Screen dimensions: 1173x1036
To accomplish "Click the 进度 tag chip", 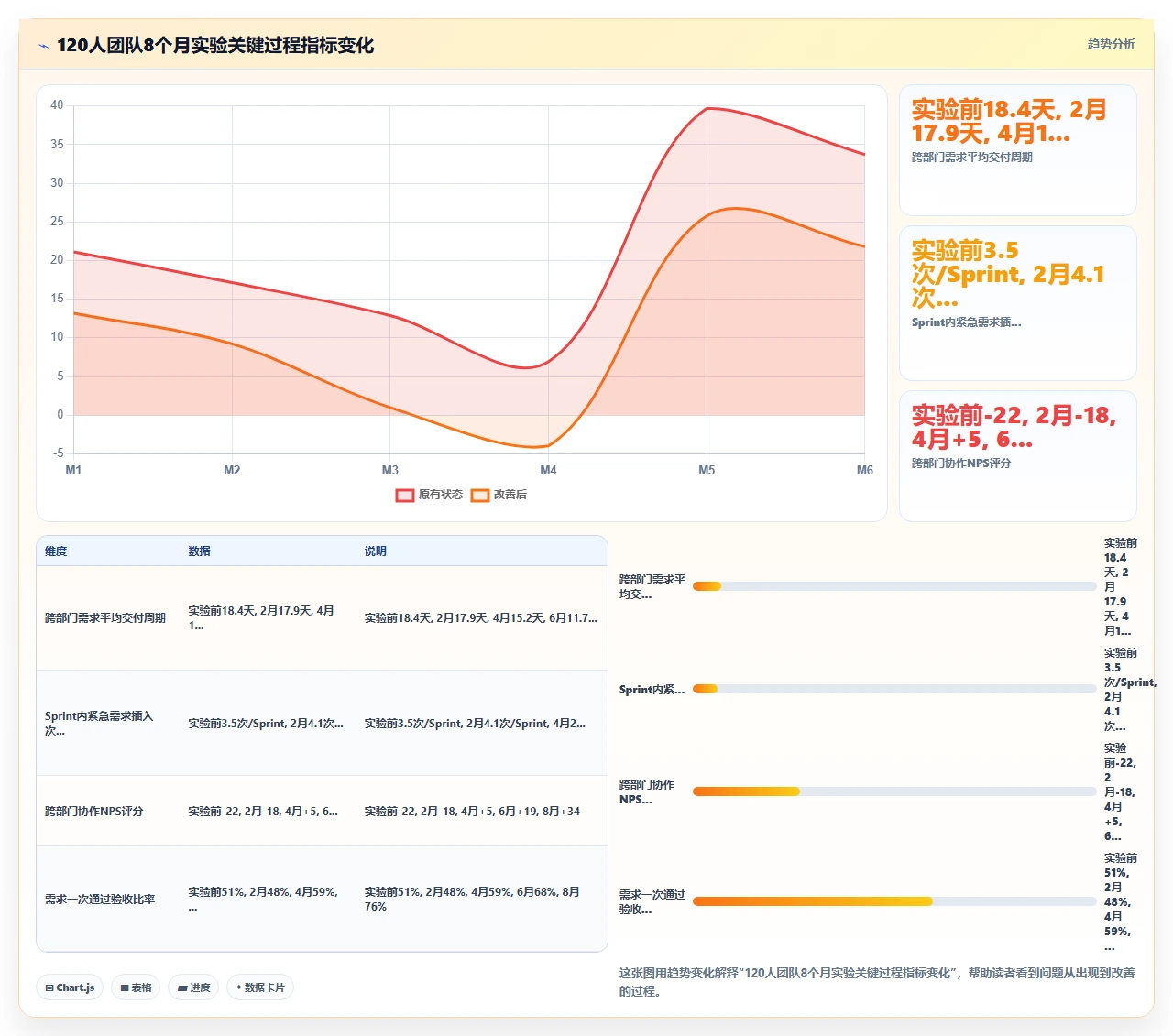I will 193,987.
